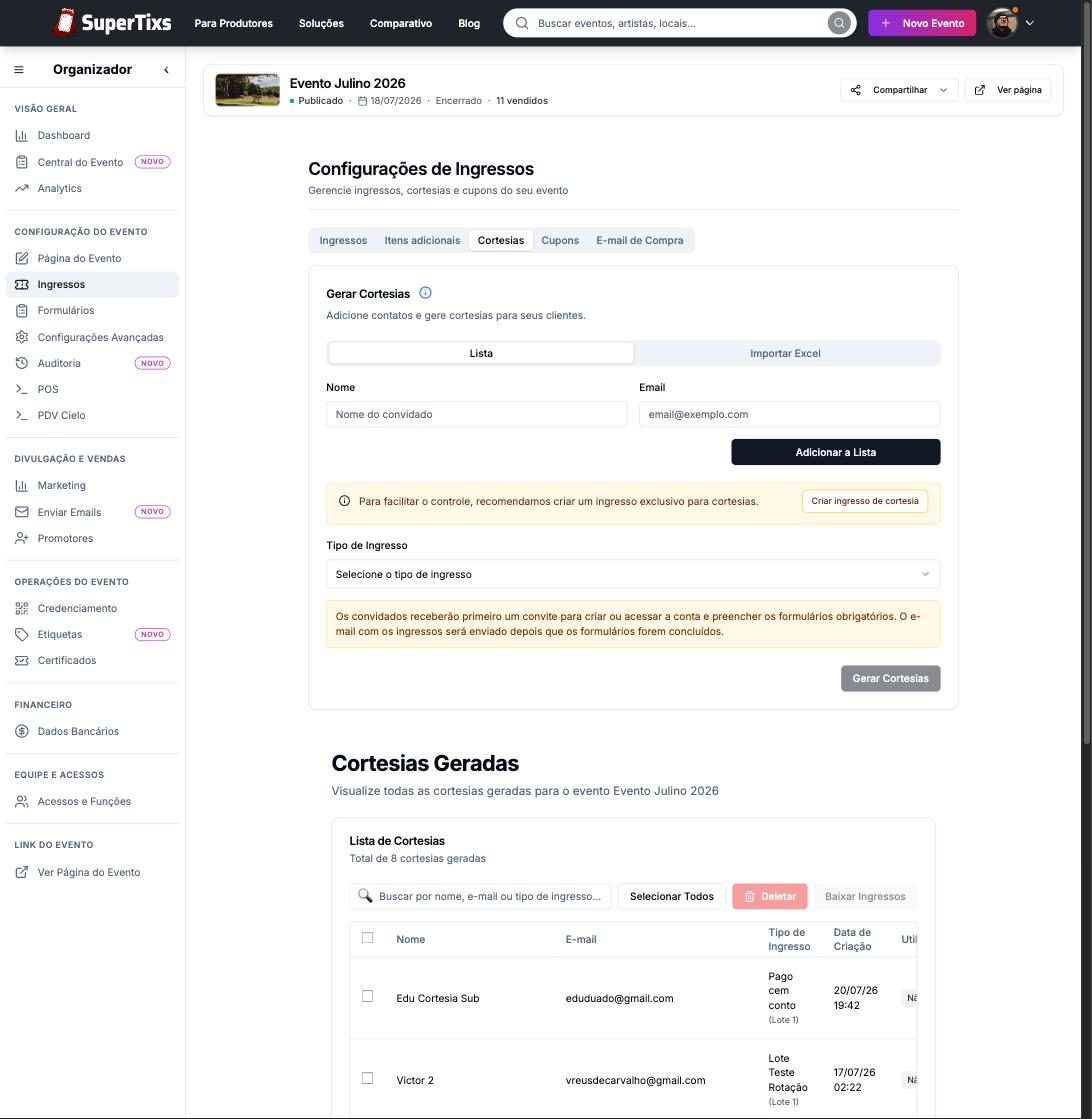Open the Dashboard chart icon in sidebar

(21, 135)
